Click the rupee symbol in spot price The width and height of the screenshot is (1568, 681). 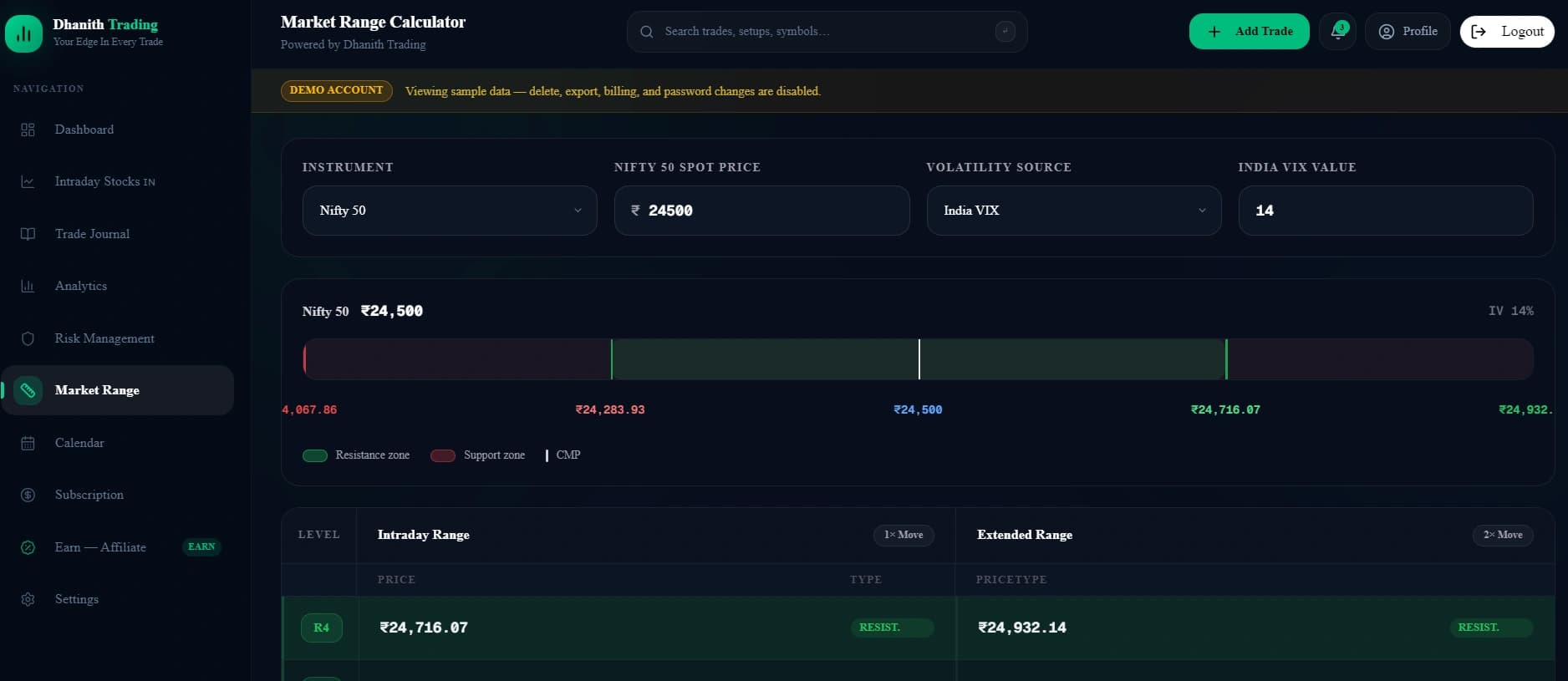[x=635, y=211]
